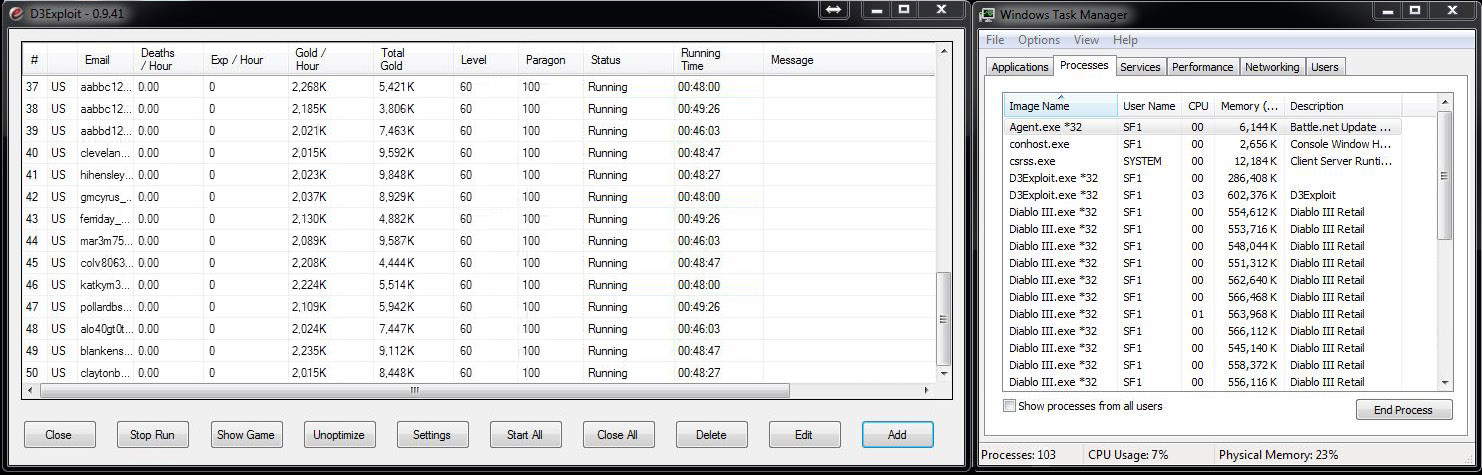Select the Agent.exe *32 process row

pos(1203,127)
